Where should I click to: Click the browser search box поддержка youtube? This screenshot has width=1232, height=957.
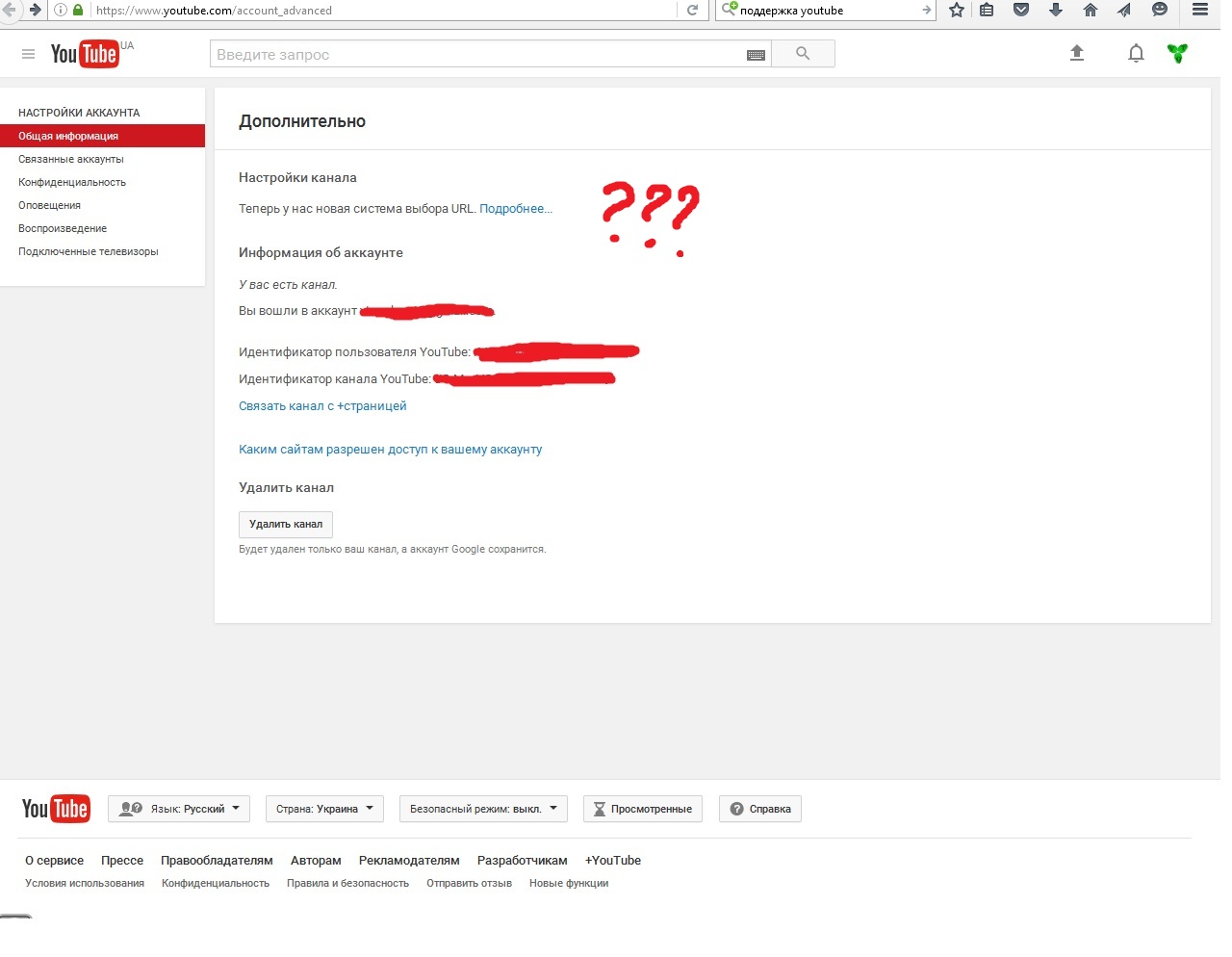pyautogui.click(x=828, y=11)
